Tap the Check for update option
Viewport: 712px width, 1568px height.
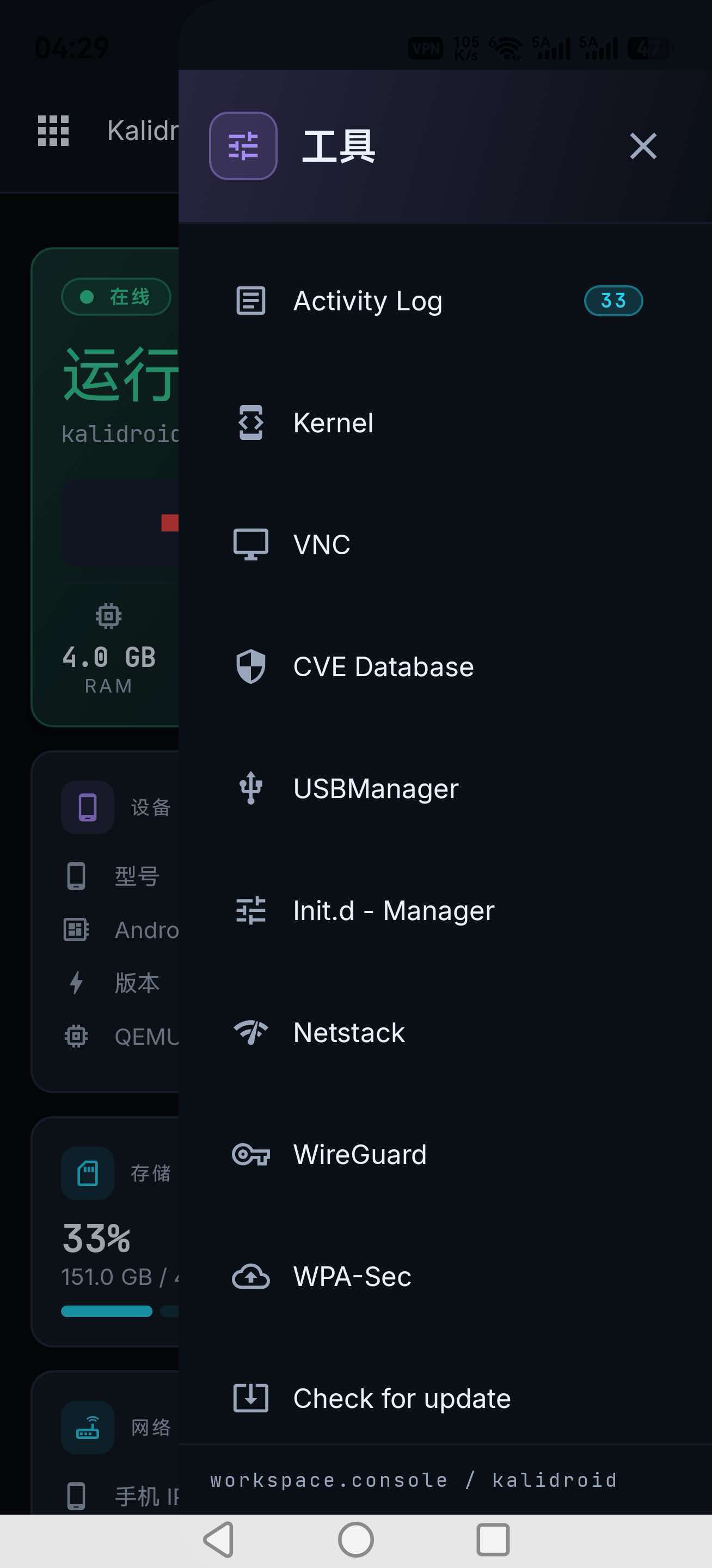click(x=445, y=1398)
